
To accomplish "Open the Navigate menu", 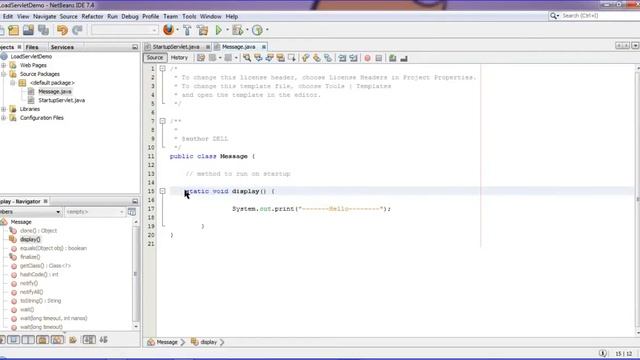I will click(x=44, y=17).
